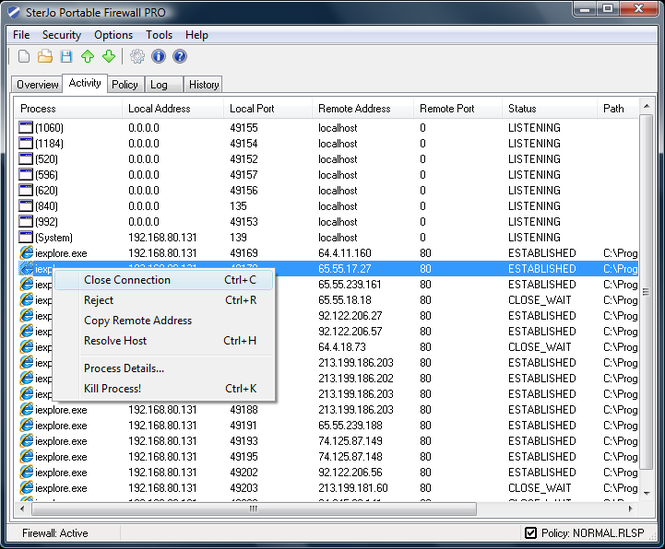Click the horizontal scrollbar right arrow
The width and height of the screenshot is (665, 549).
click(630, 509)
